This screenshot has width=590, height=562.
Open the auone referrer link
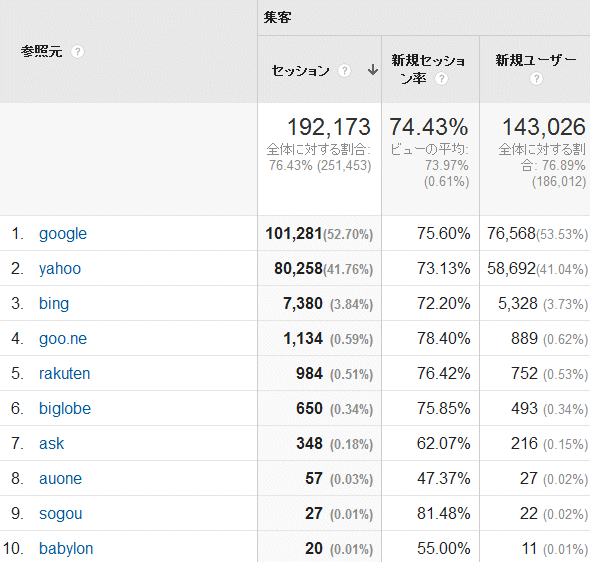pyautogui.click(x=60, y=478)
